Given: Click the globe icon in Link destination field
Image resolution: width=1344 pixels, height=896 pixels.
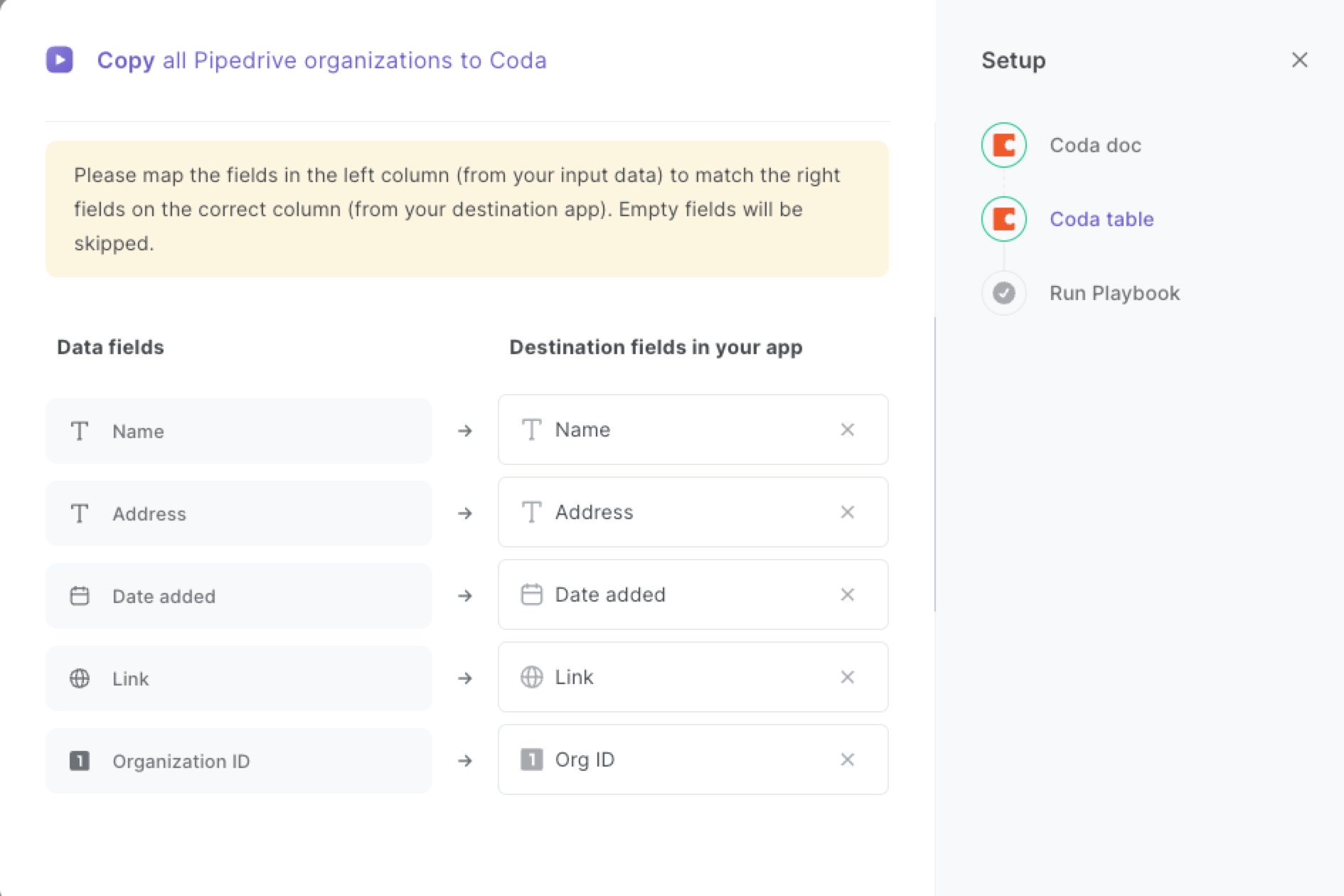Looking at the screenshot, I should 531,677.
